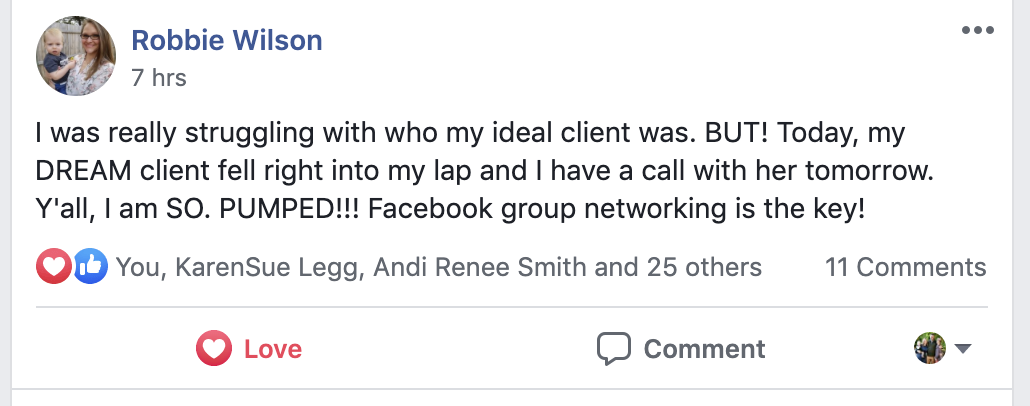Click the post's first line about ideal client
1030x406 pixels.
(x=460, y=131)
